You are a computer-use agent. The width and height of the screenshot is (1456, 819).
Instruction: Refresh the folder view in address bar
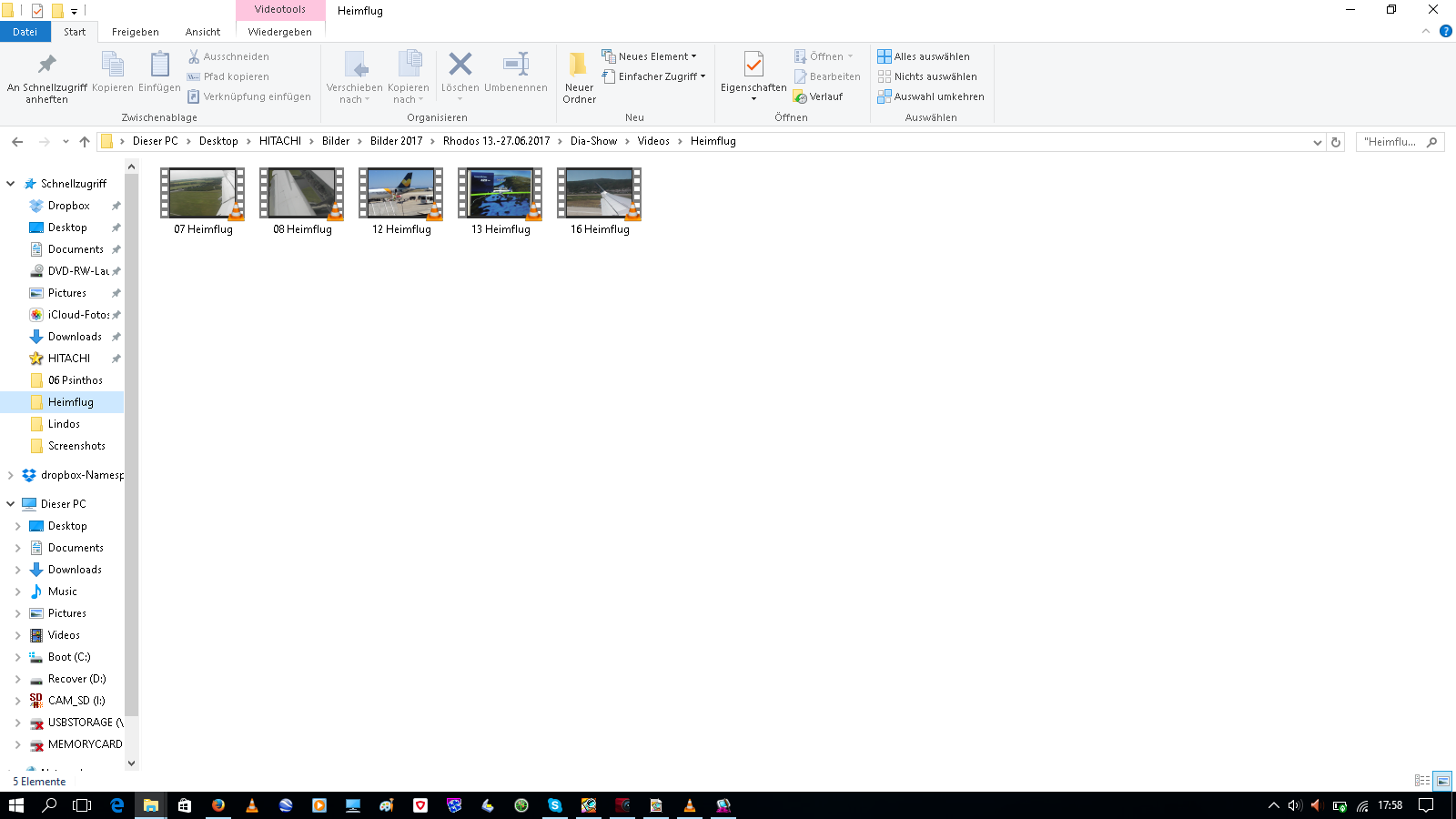click(x=1336, y=142)
